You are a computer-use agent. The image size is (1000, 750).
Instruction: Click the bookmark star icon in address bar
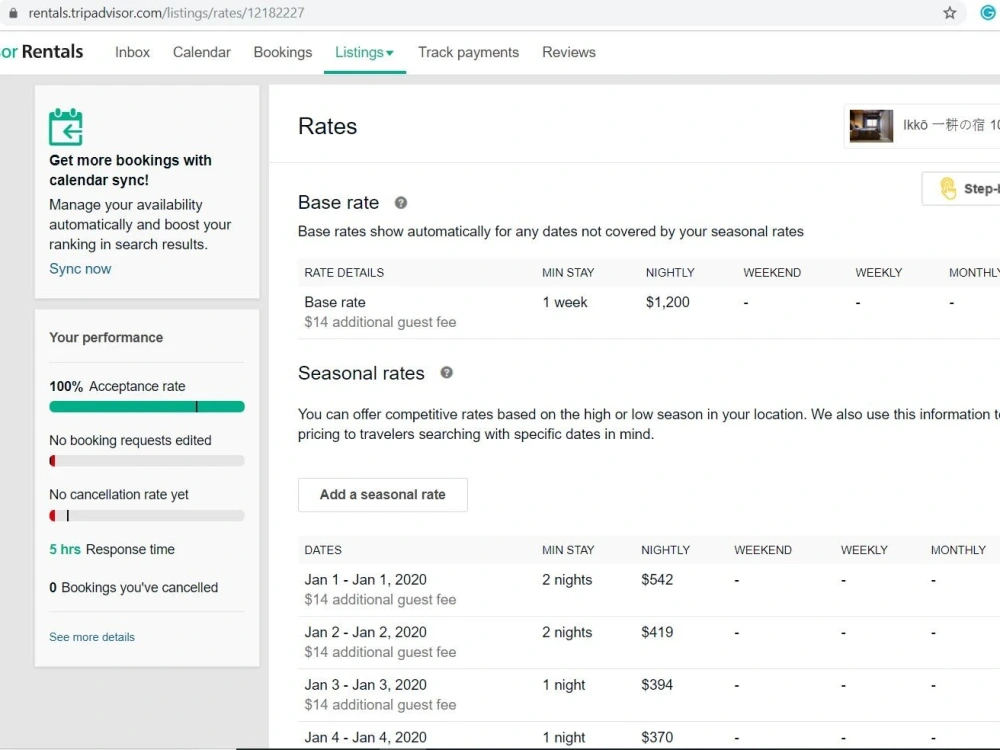tap(950, 13)
